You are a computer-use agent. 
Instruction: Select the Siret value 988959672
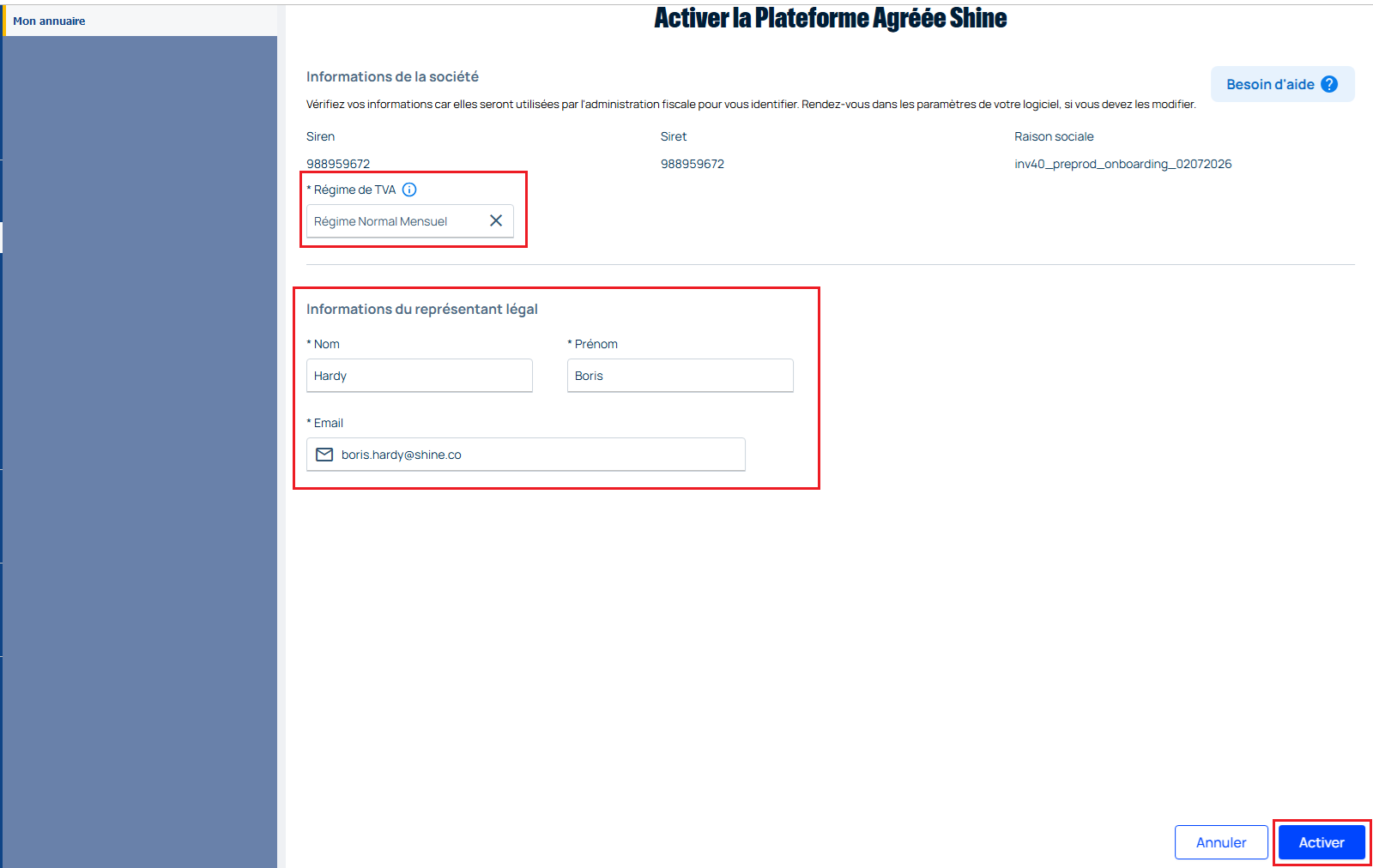693,164
